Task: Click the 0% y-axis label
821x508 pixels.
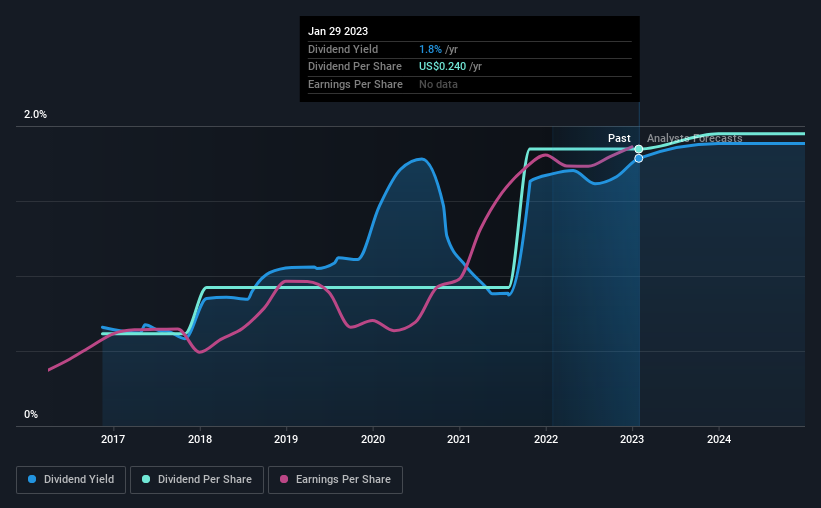Action: click(x=31, y=414)
